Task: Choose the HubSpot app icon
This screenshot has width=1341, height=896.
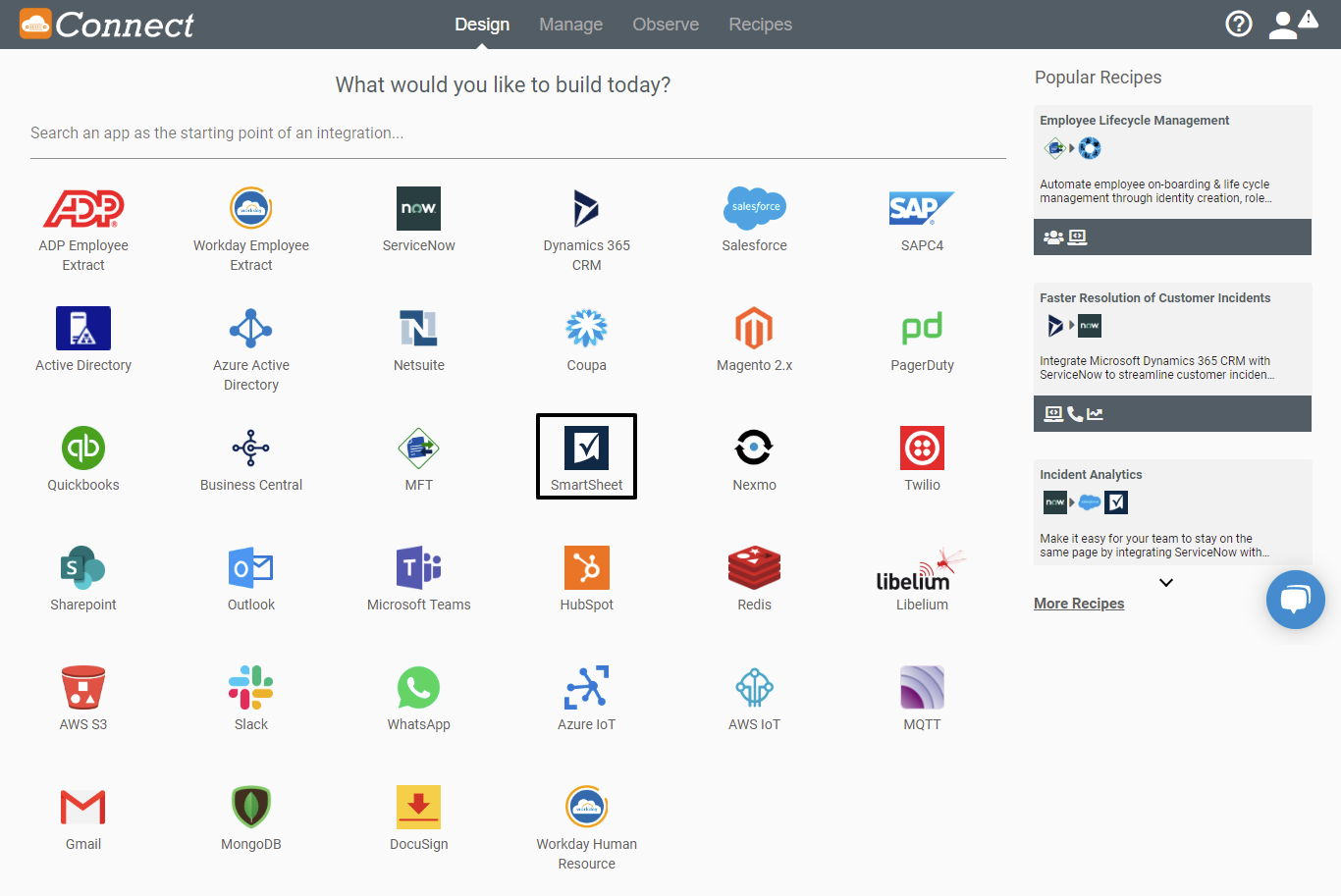Action: pos(587,567)
